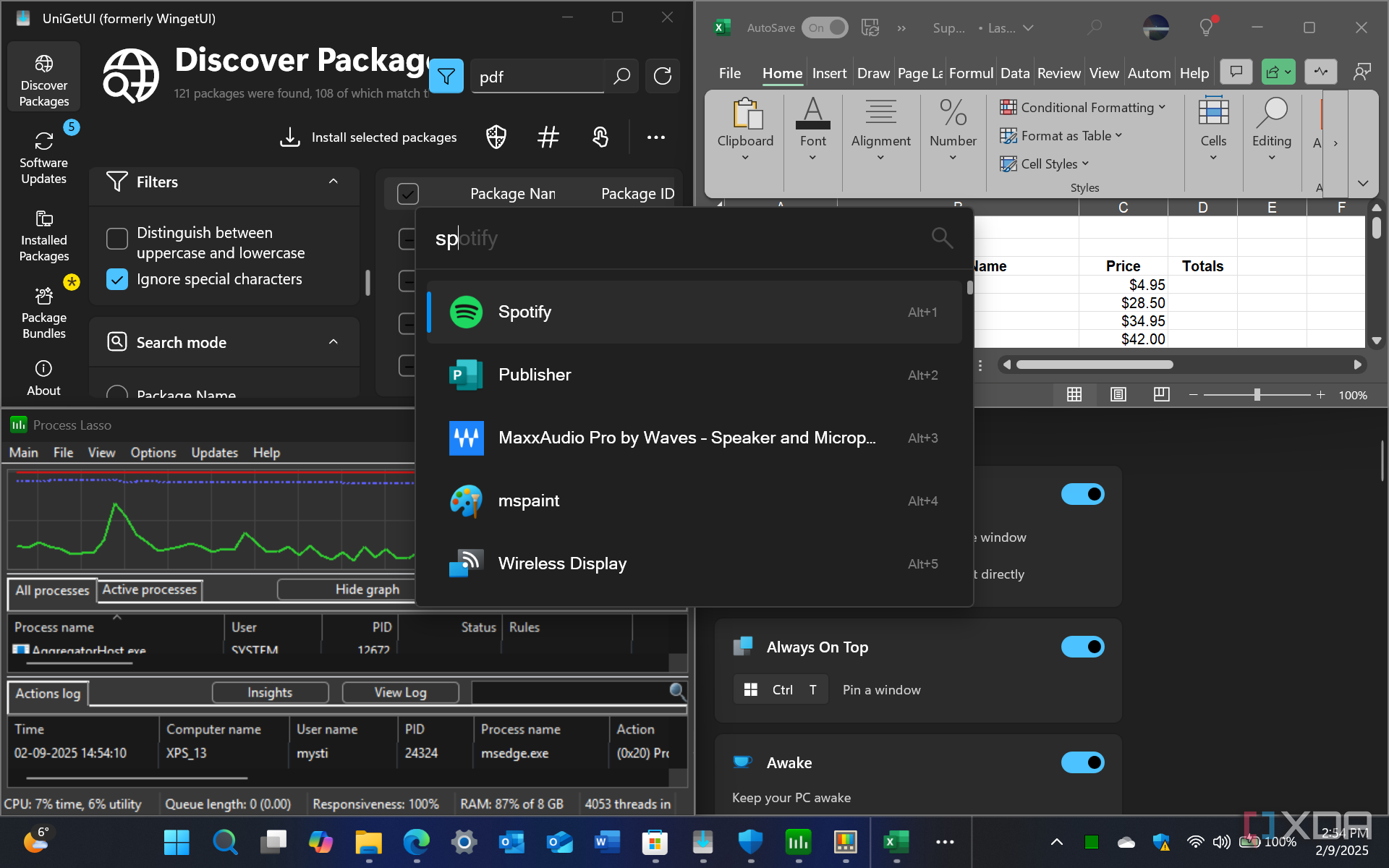Collapse the Filters section
This screenshot has height=868, width=1389.
[x=333, y=182]
